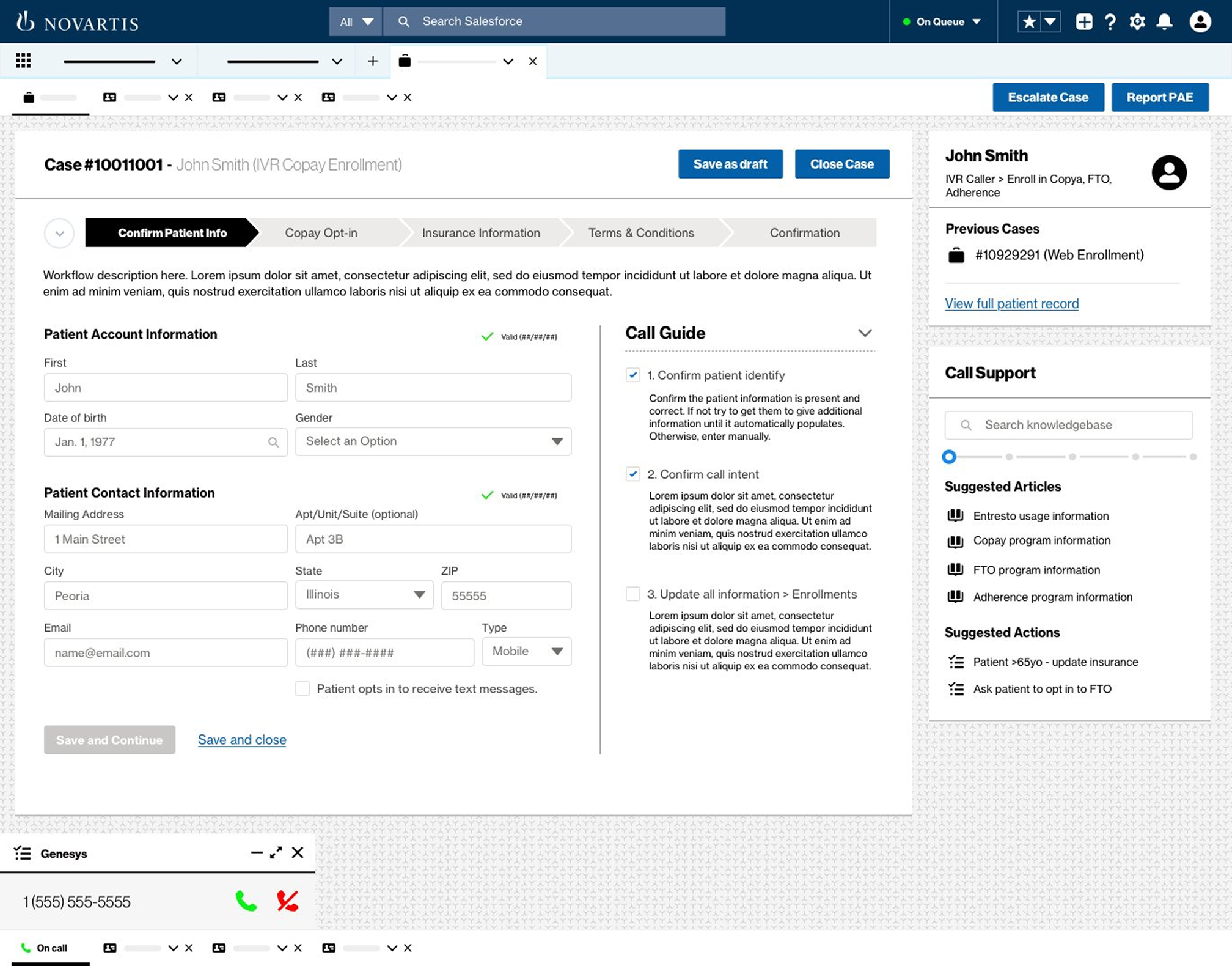Expand the Genesys panel with arrows icon
The height and width of the screenshot is (966, 1232).
276,852
